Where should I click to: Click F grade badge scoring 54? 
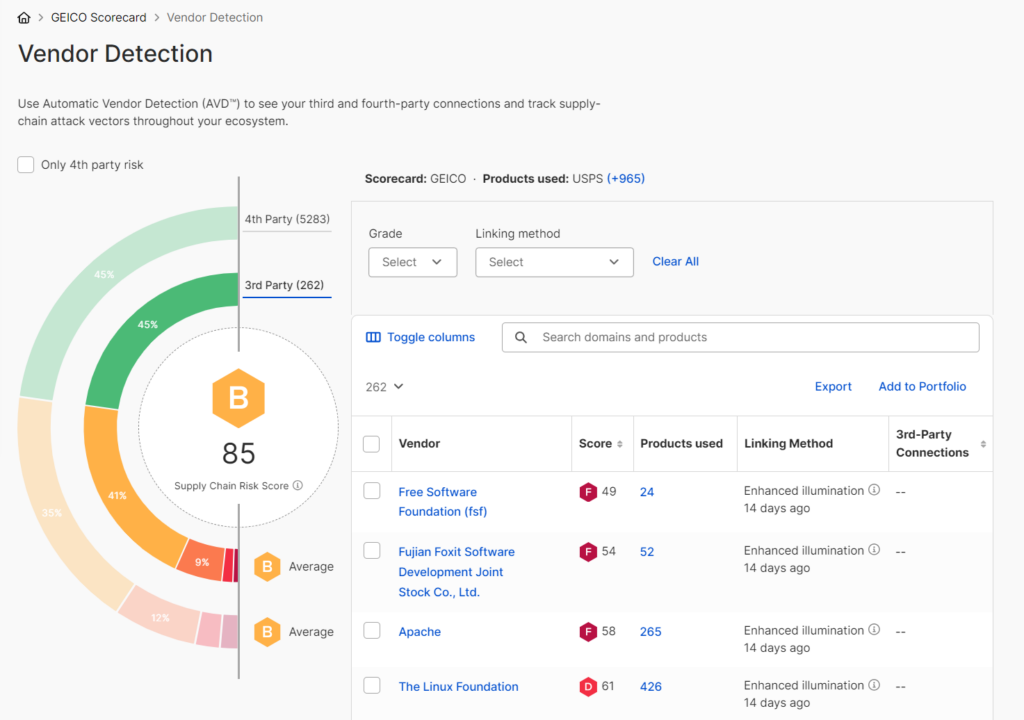tap(588, 552)
